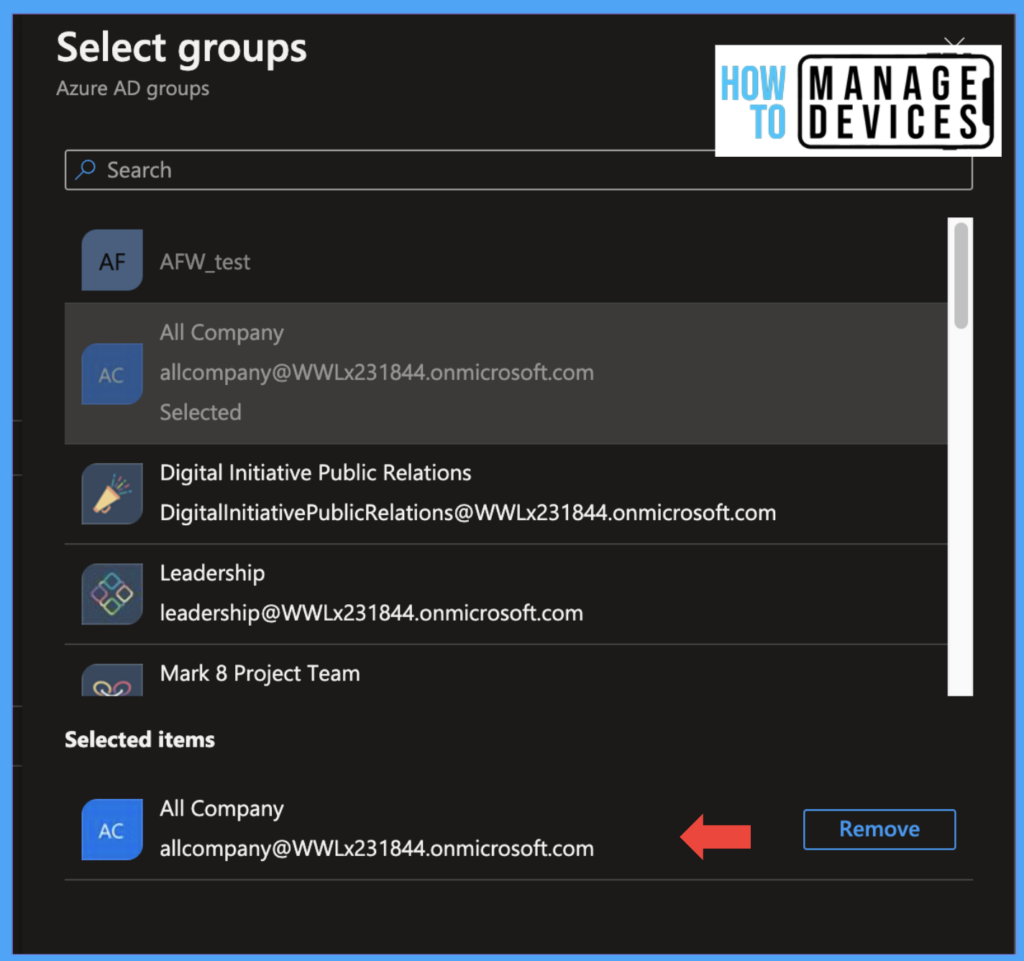Image resolution: width=1024 pixels, height=961 pixels.
Task: Click the AF avatar for AFW_test
Action: pos(112,262)
